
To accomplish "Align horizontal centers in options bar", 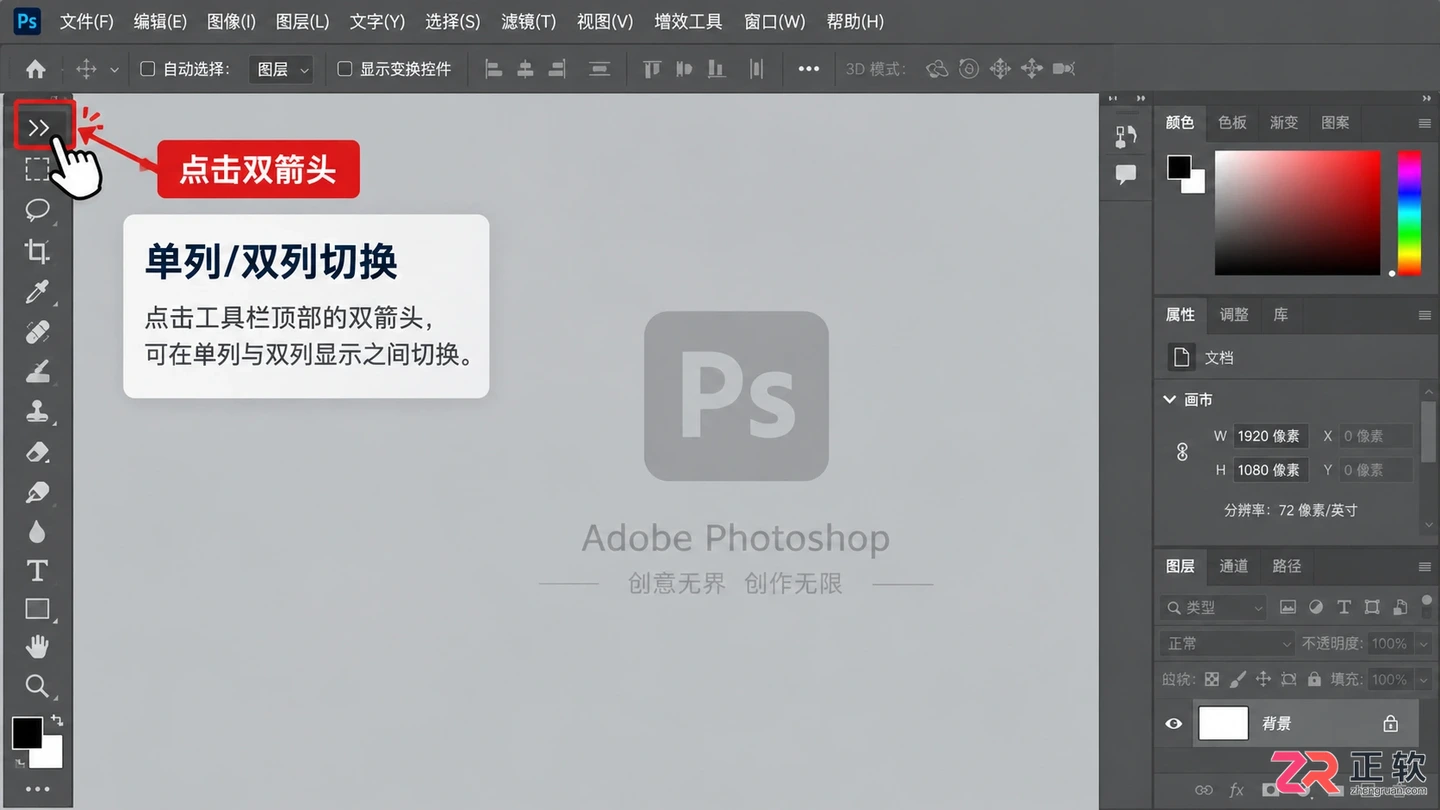I will pos(525,69).
